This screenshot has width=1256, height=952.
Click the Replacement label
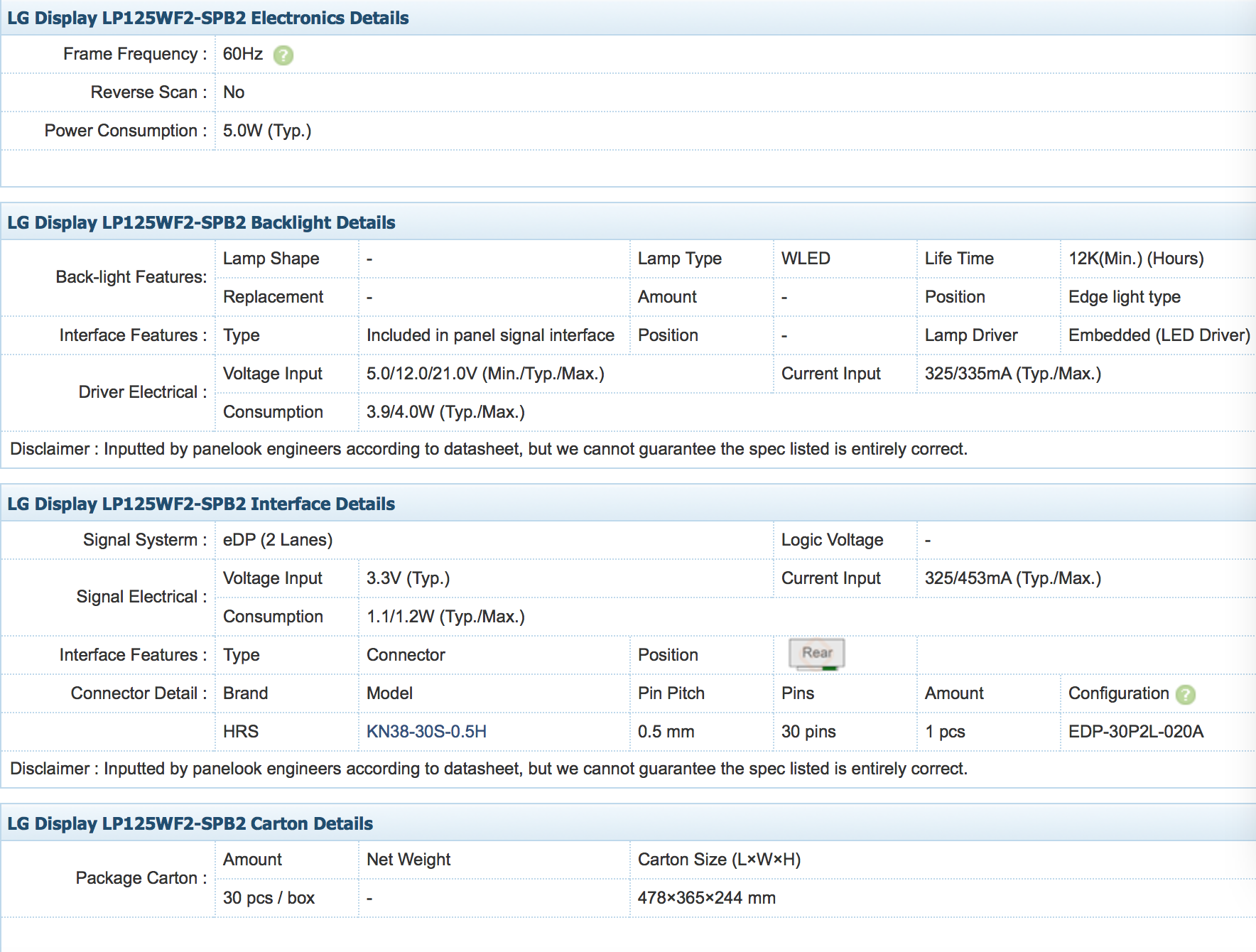[273, 297]
